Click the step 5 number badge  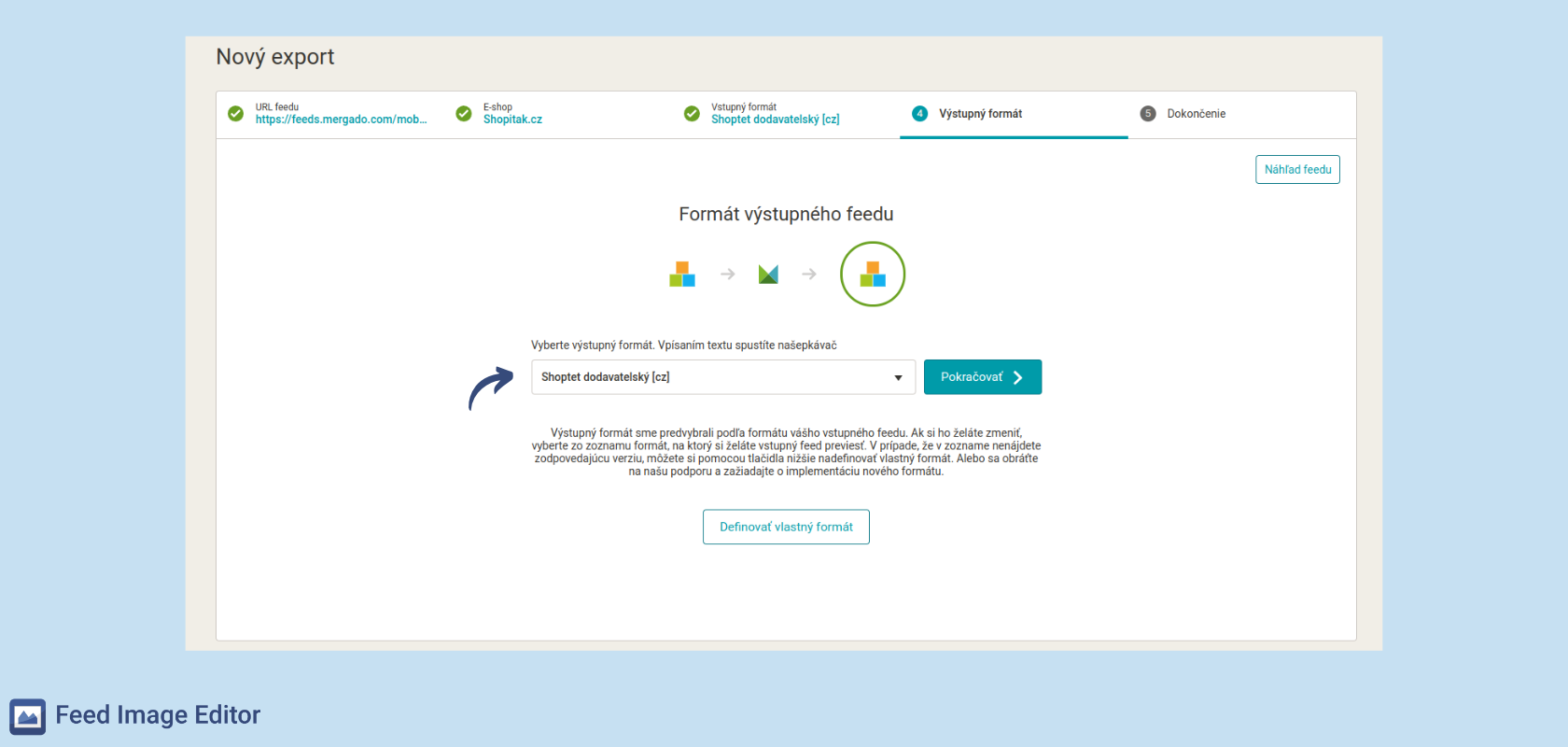click(1148, 114)
